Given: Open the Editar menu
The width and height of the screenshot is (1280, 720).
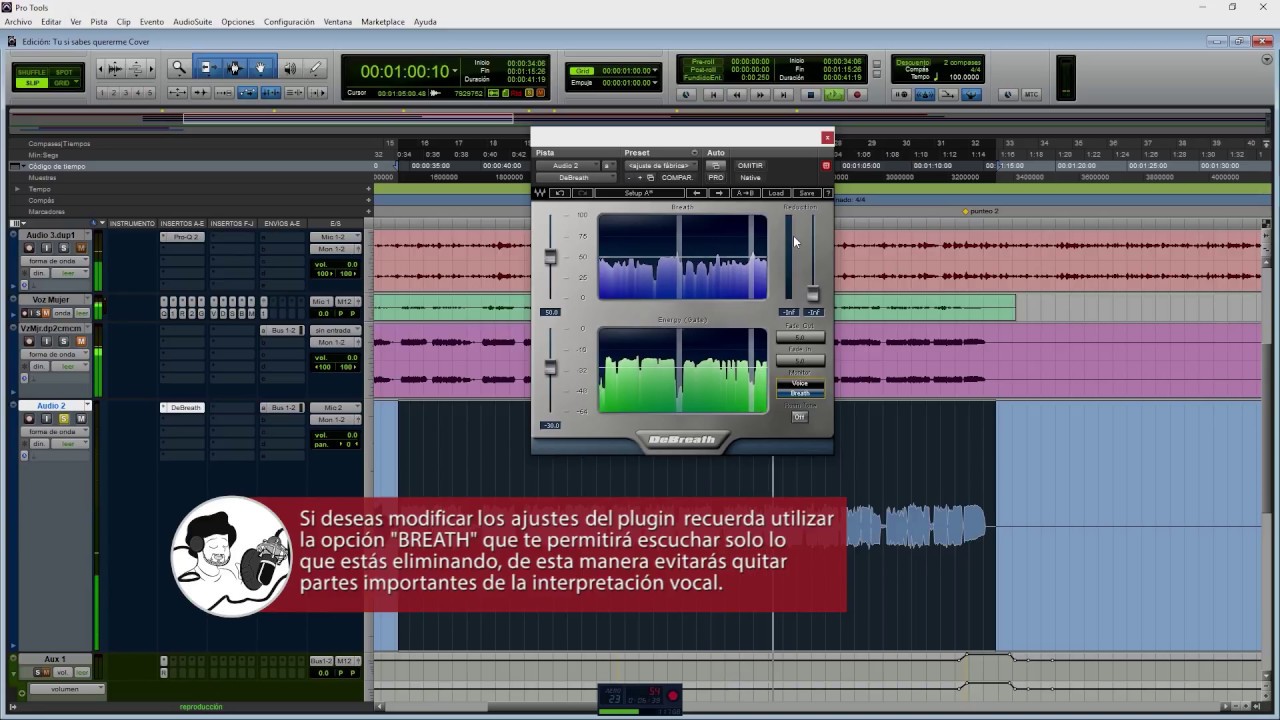Looking at the screenshot, I should pyautogui.click(x=51, y=21).
